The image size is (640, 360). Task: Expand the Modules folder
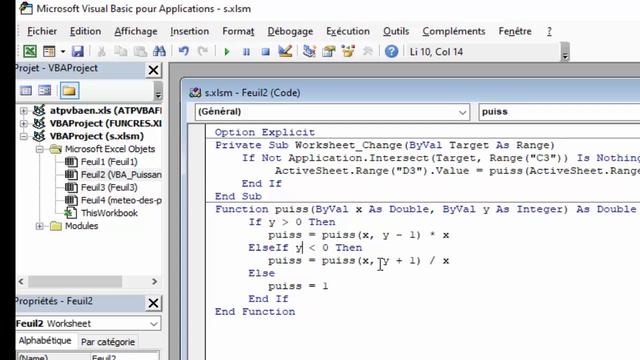point(40,226)
